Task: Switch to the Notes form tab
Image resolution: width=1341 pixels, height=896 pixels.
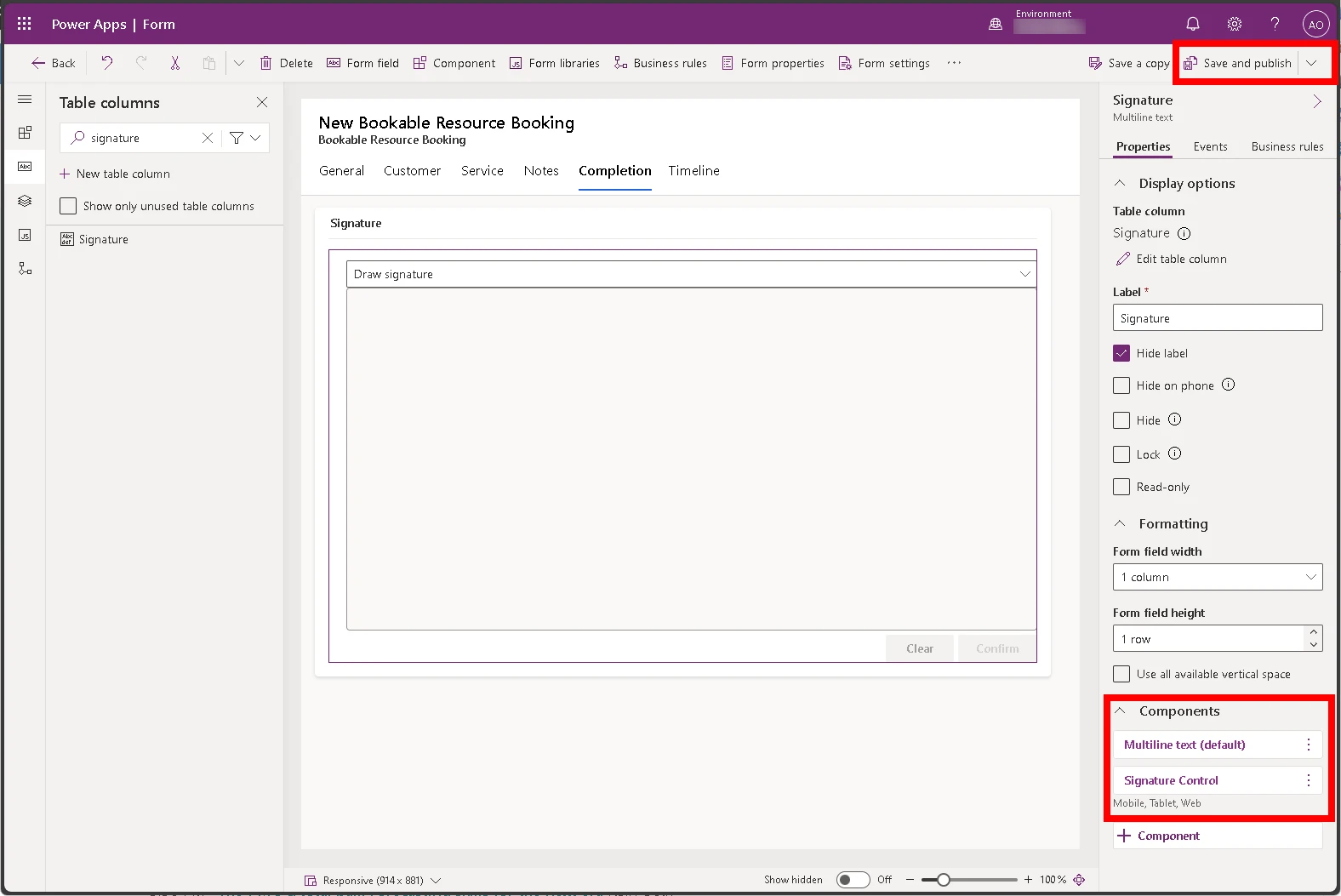Action: tap(541, 170)
